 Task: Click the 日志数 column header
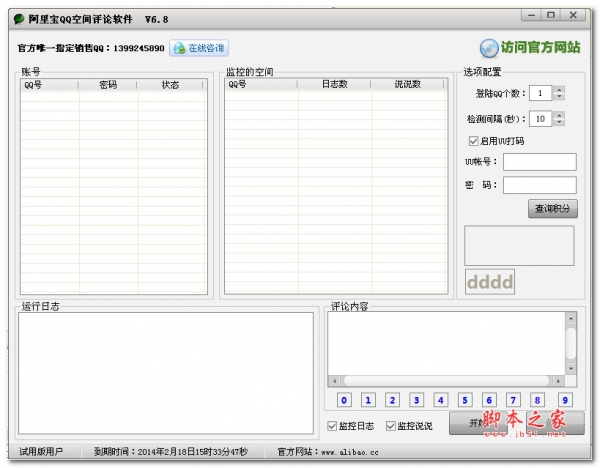334,84
